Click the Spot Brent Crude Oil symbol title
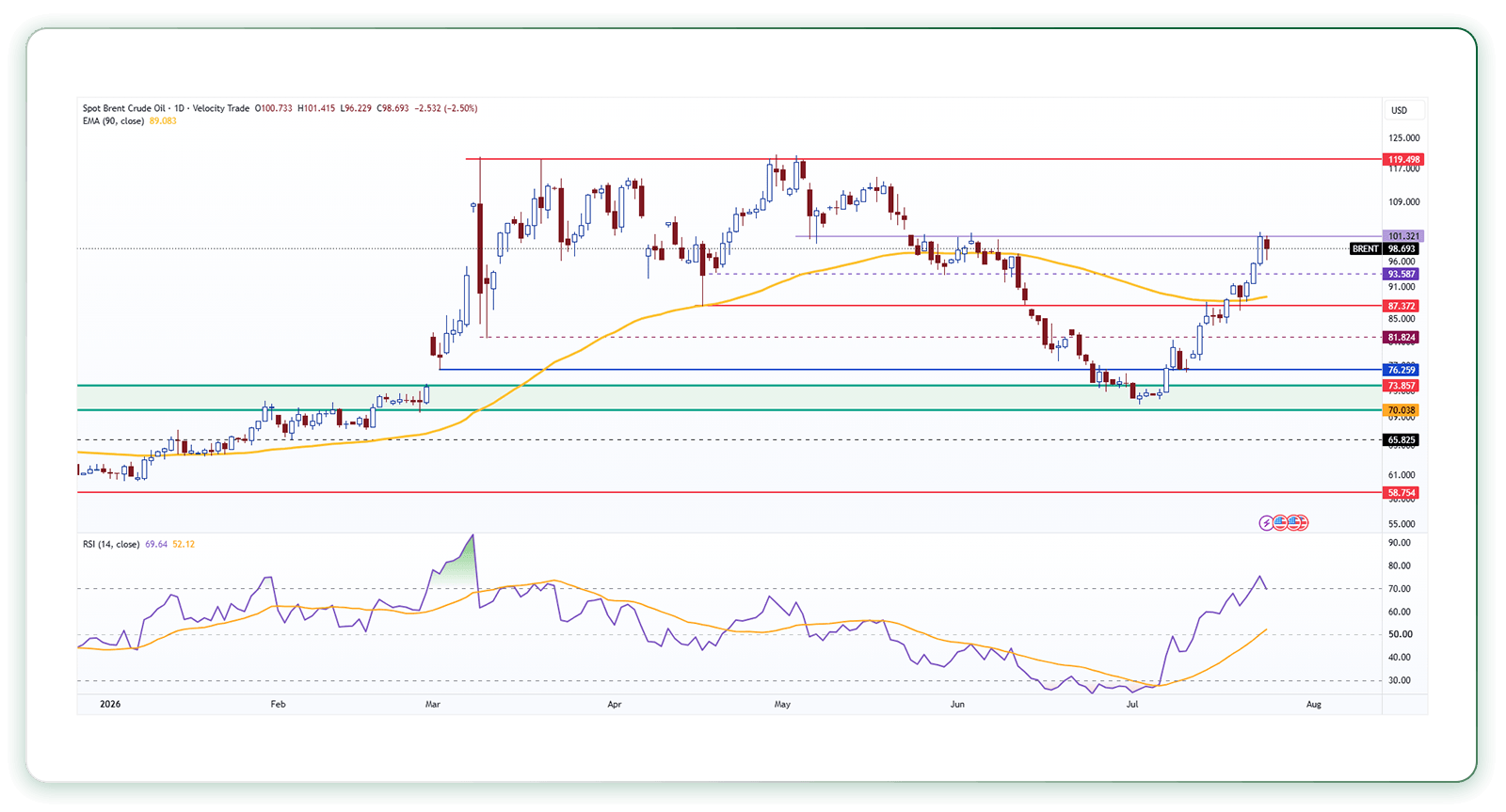Screen dimensions: 1506x812 [x=124, y=108]
